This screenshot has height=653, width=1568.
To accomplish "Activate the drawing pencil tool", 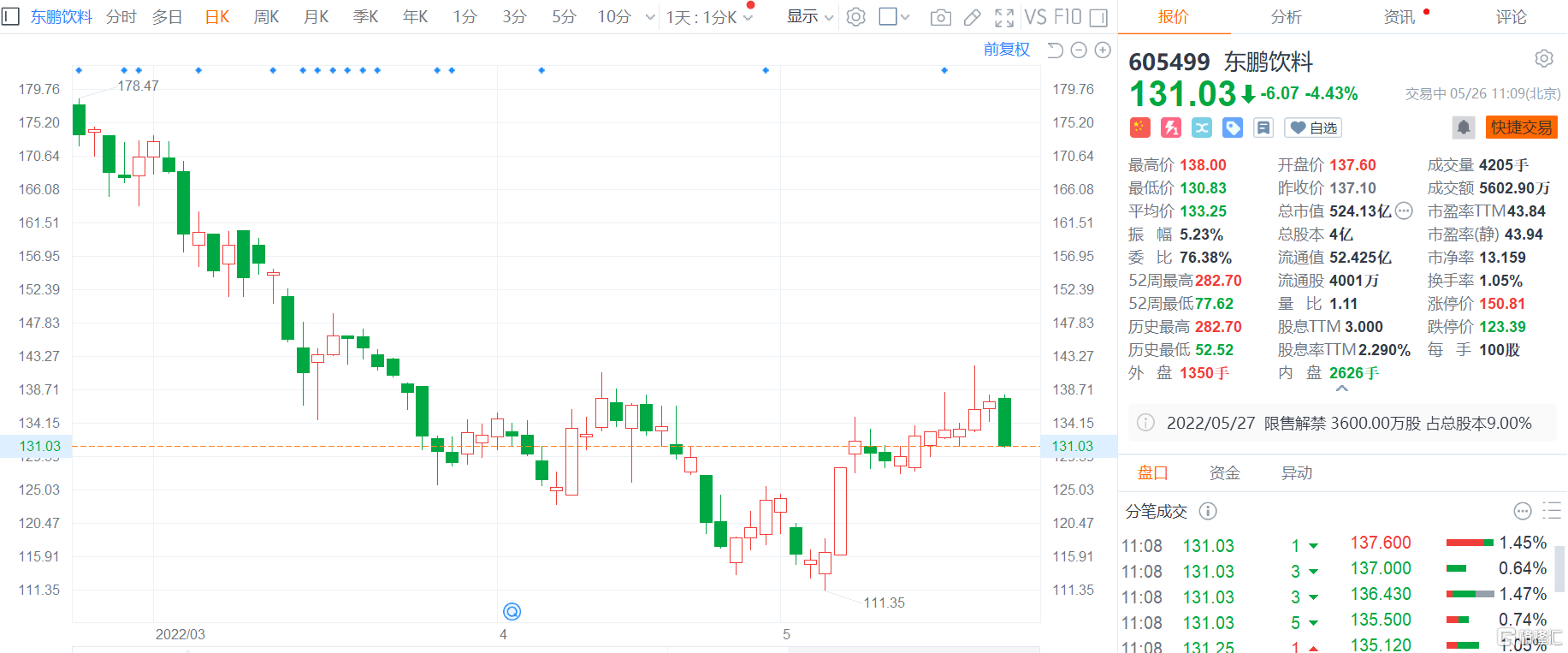I will tap(973, 17).
